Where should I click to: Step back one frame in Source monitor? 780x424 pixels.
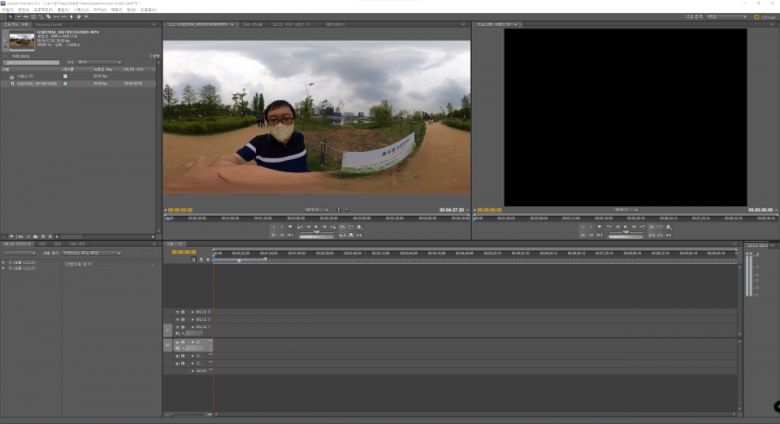click(308, 227)
